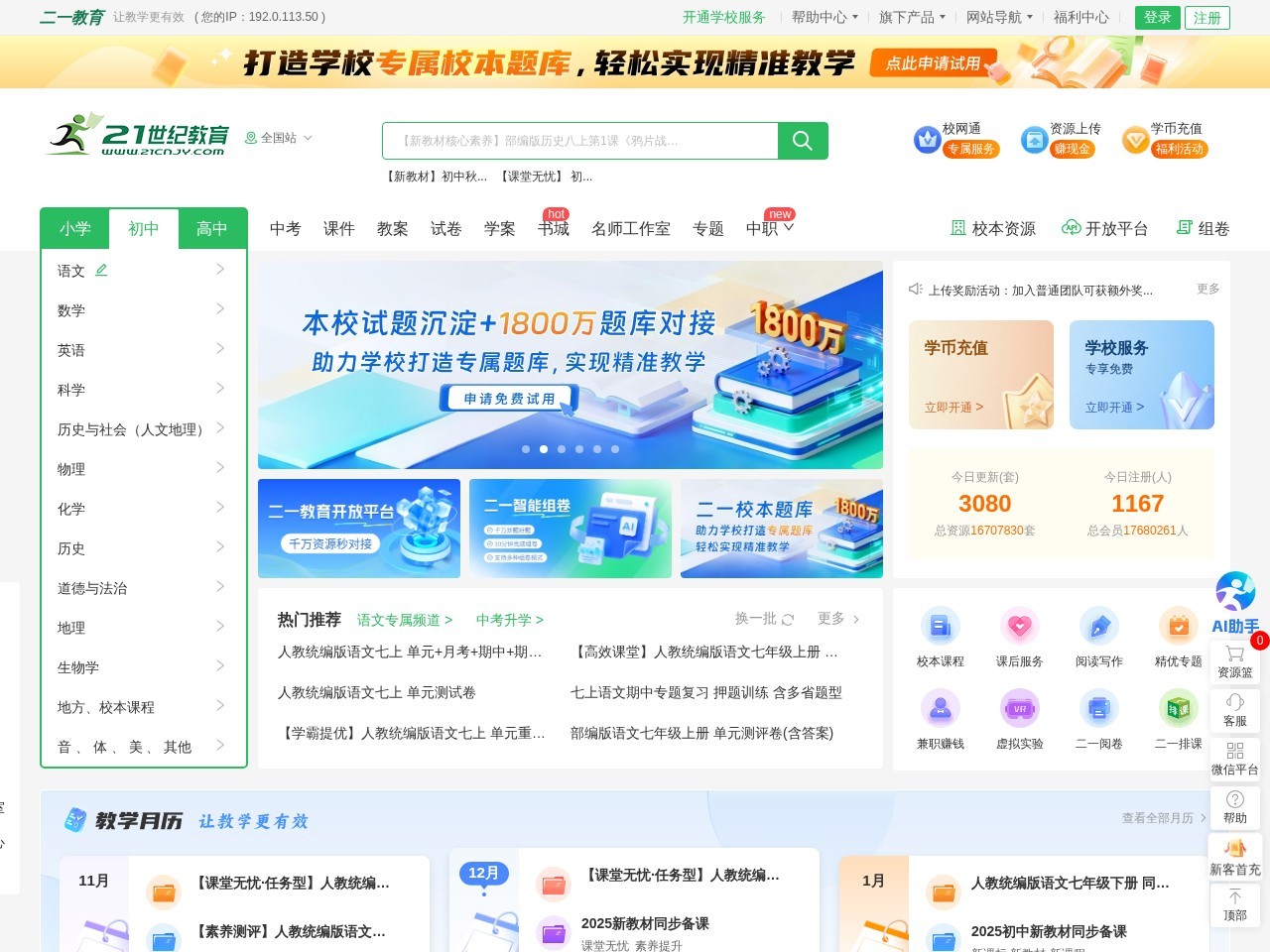This screenshot has width=1270, height=952.
Task: Switch to the 高中 tab
Action: (212, 229)
